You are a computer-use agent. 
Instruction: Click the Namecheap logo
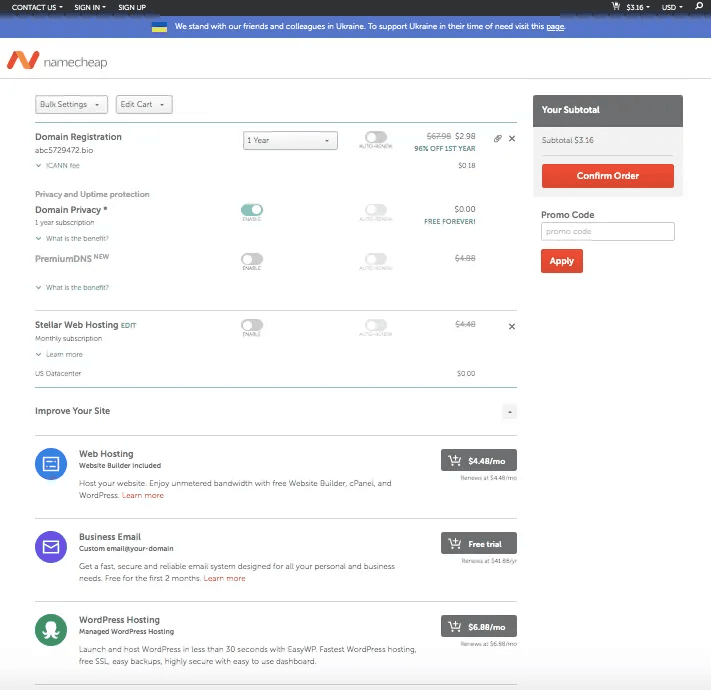pyautogui.click(x=57, y=60)
